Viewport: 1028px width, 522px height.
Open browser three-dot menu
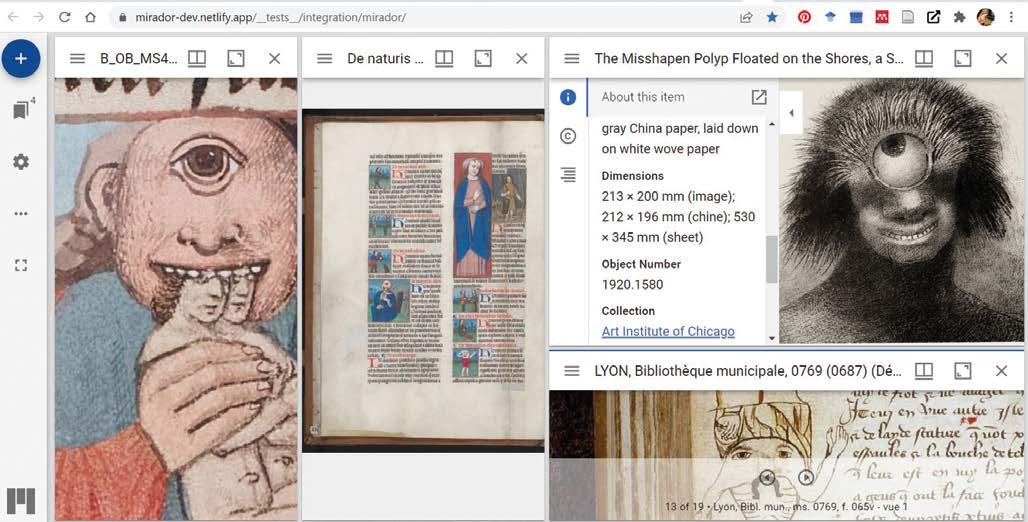1011,18
